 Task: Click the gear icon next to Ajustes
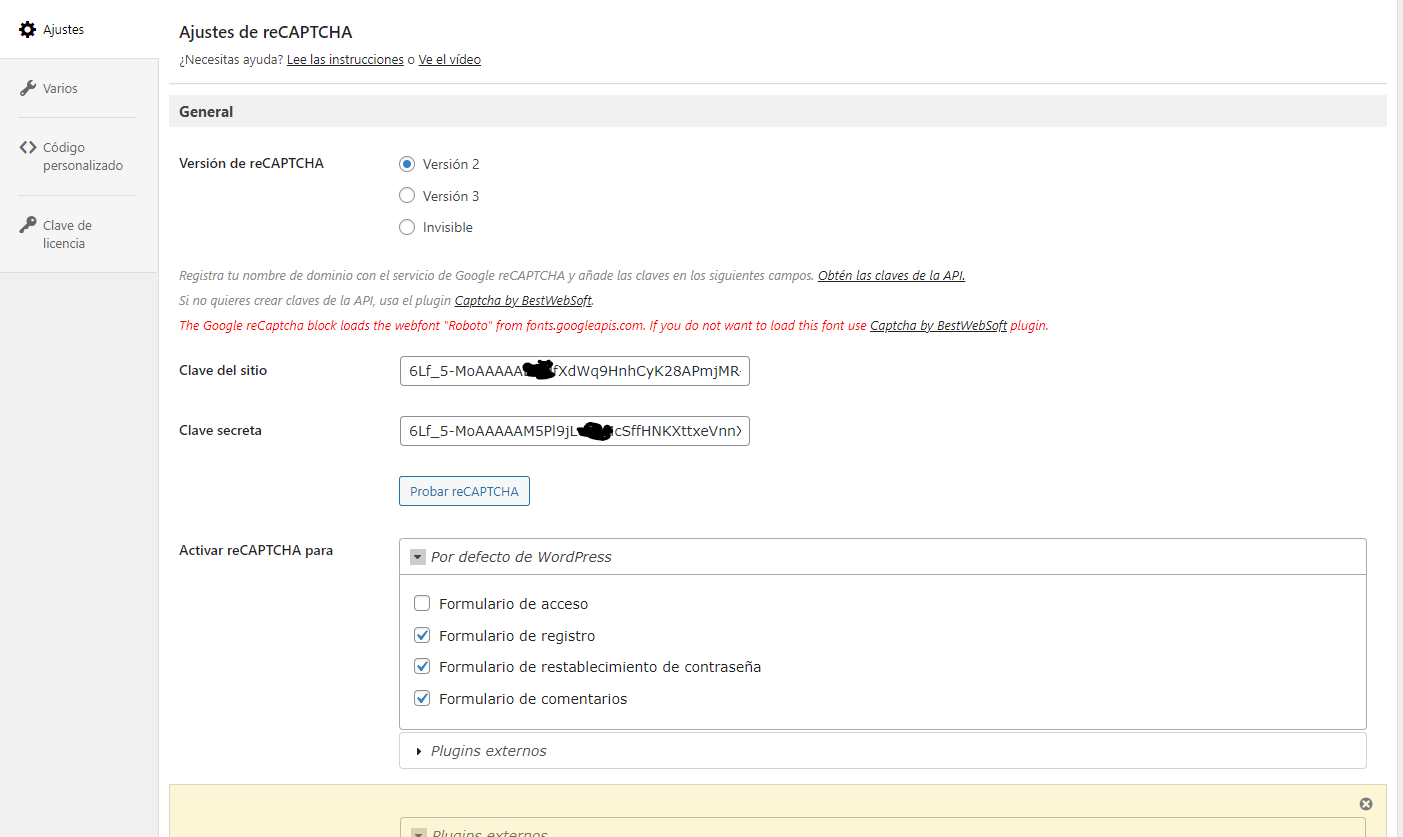click(28, 30)
